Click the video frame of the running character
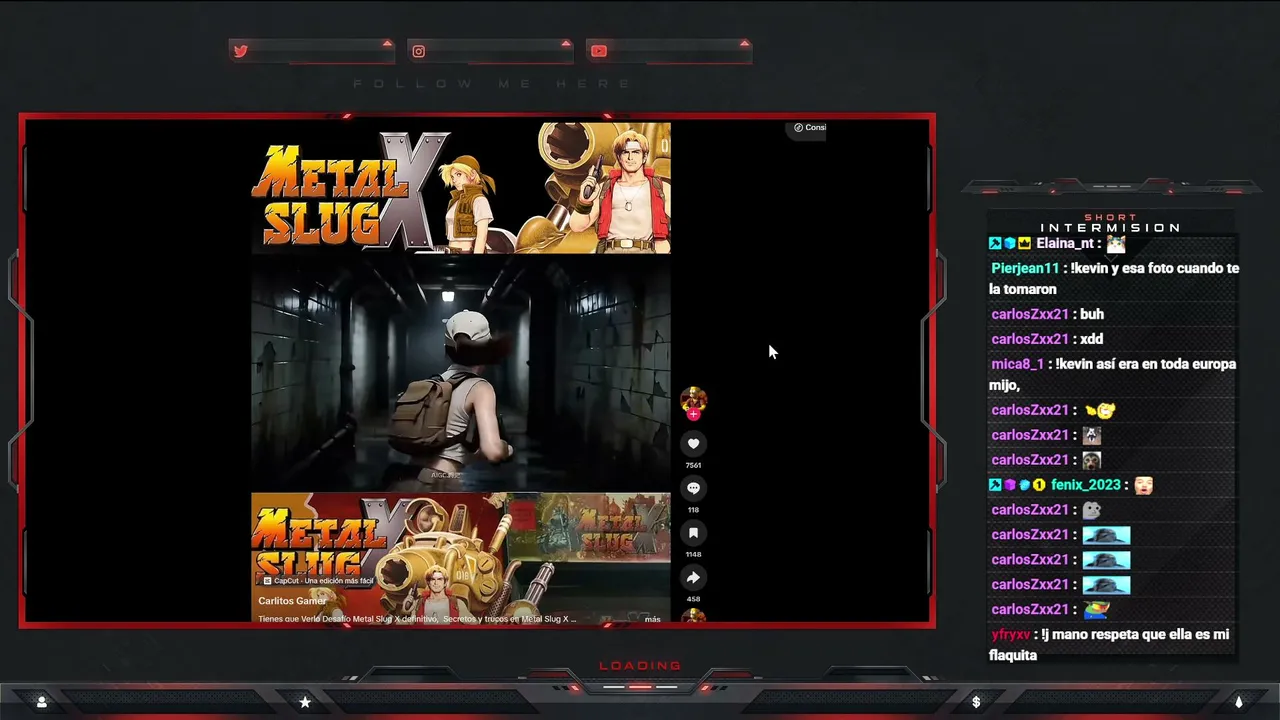 pos(461,373)
